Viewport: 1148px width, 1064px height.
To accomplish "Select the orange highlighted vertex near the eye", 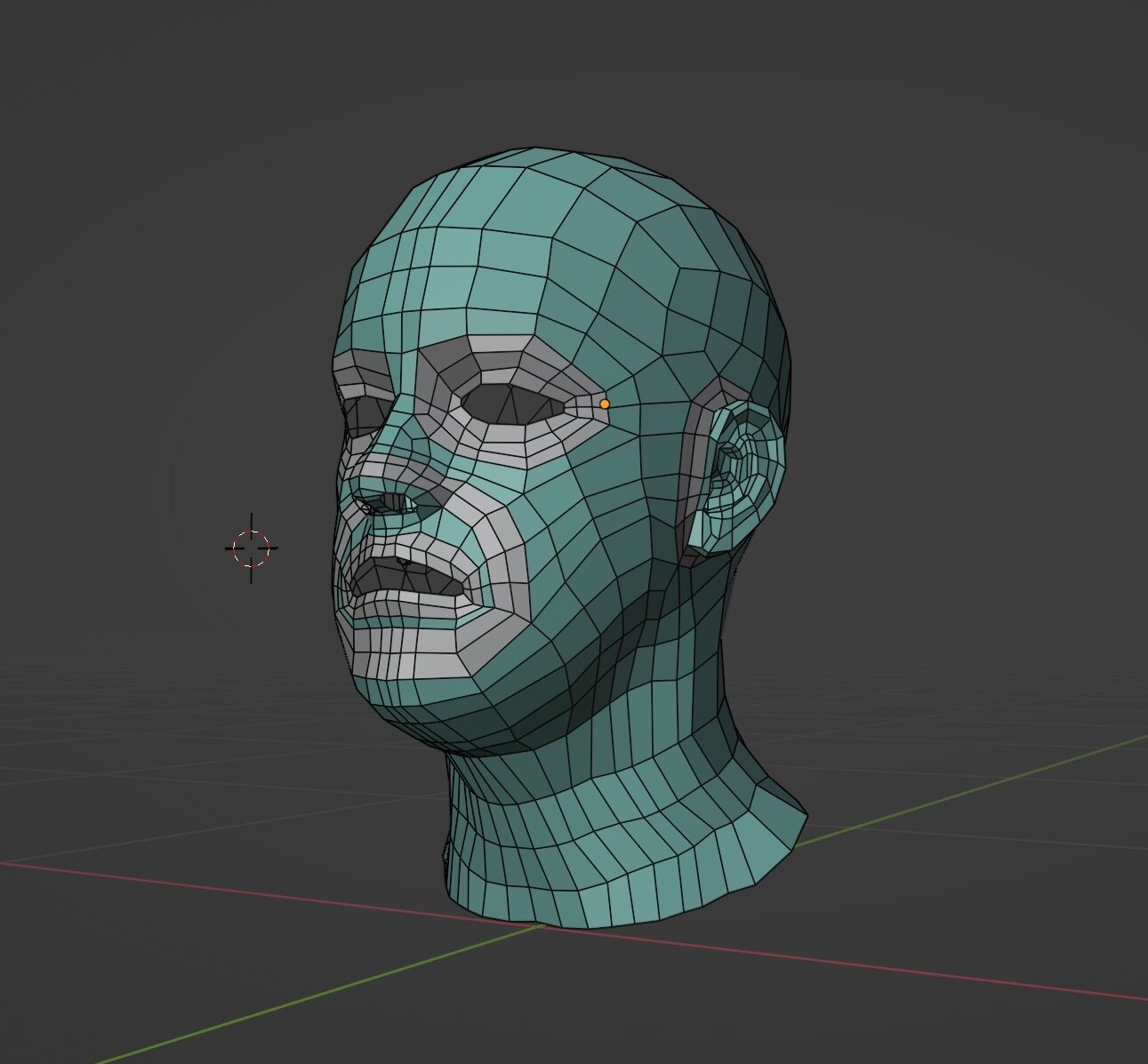I will coord(606,404).
